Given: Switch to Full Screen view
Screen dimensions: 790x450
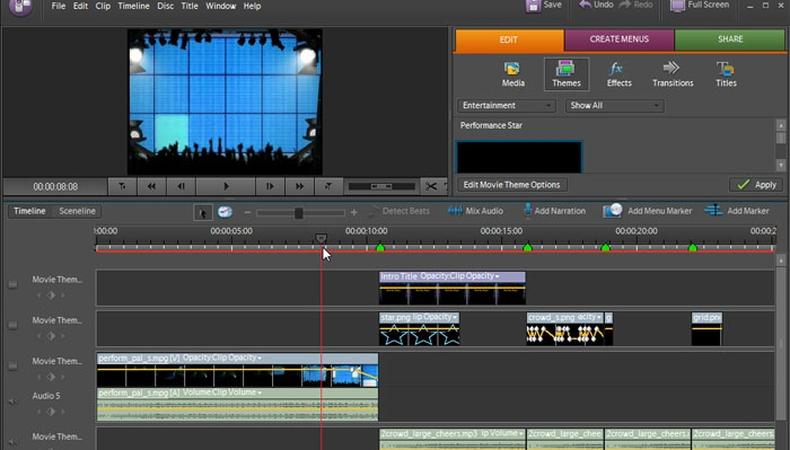Looking at the screenshot, I should coord(699,6).
